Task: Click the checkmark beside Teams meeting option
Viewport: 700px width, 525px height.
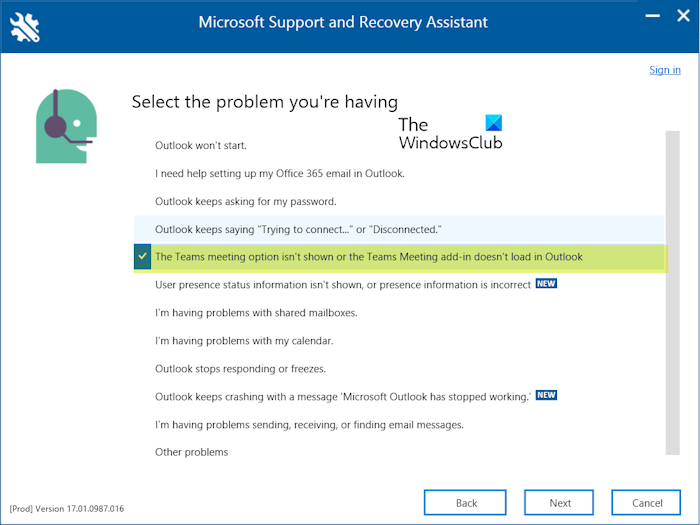Action: click(x=142, y=257)
